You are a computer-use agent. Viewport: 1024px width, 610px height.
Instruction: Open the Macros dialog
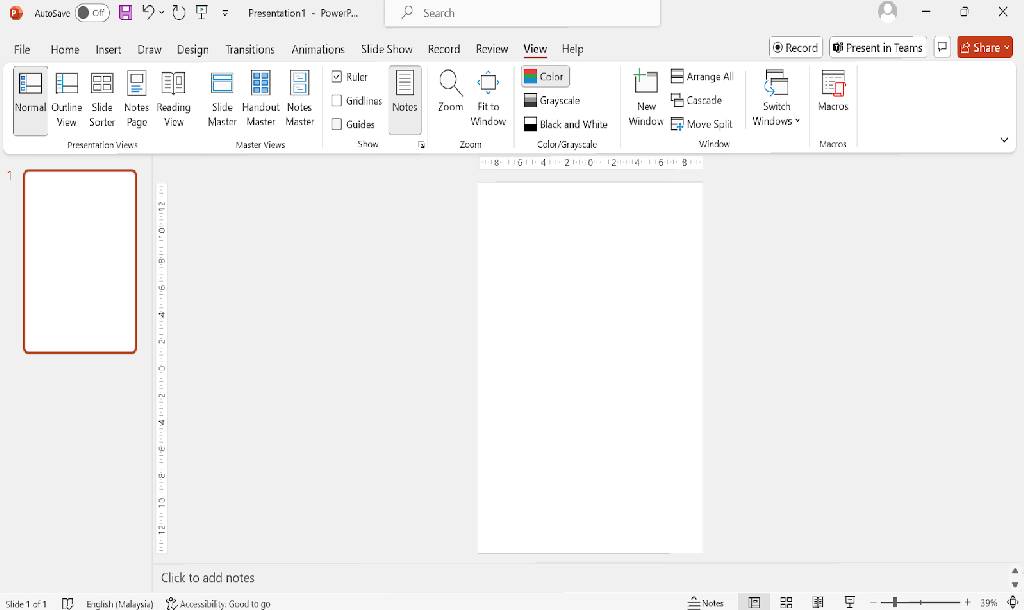[x=833, y=91]
